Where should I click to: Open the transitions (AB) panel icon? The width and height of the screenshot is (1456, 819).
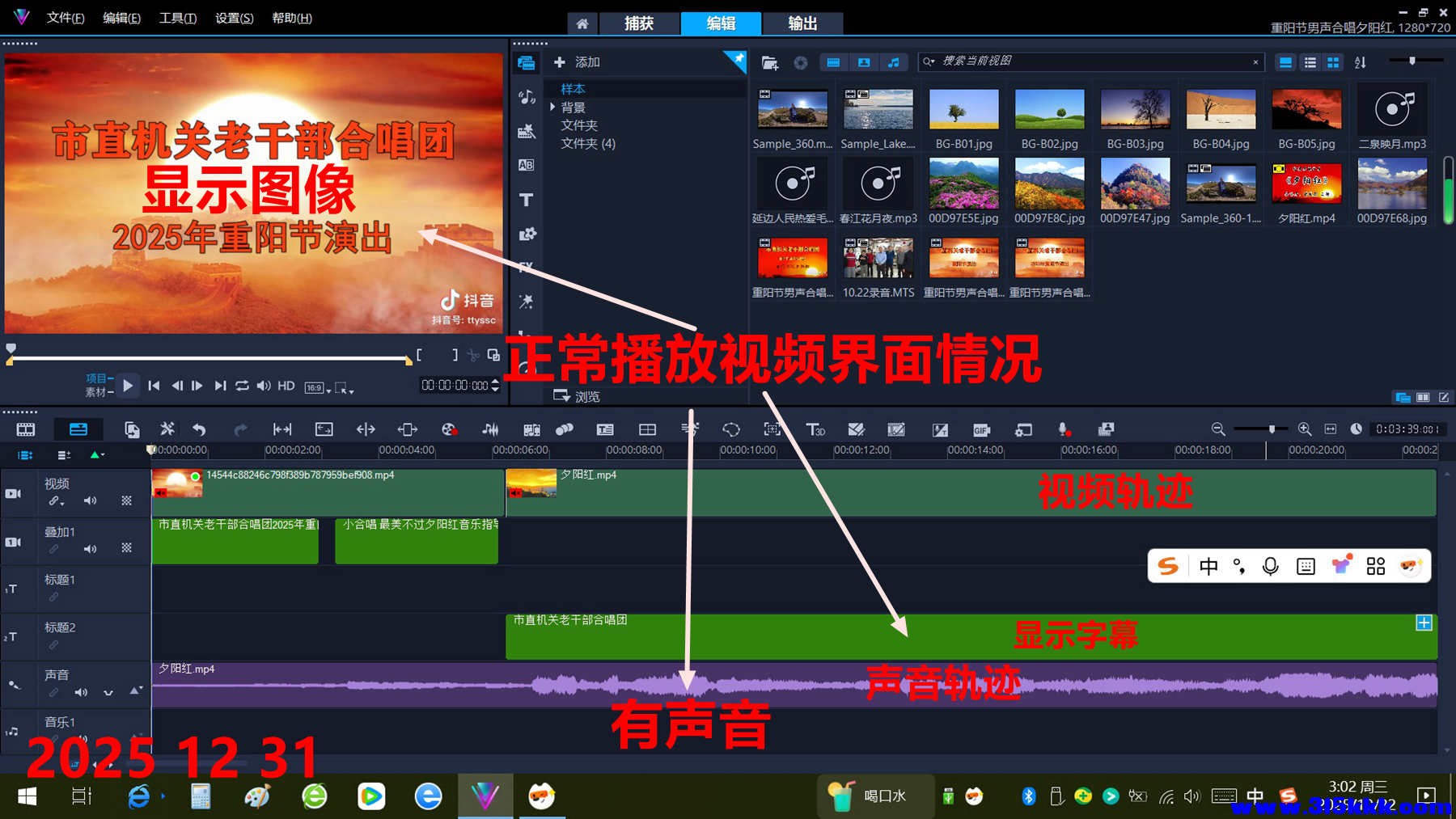coord(527,164)
